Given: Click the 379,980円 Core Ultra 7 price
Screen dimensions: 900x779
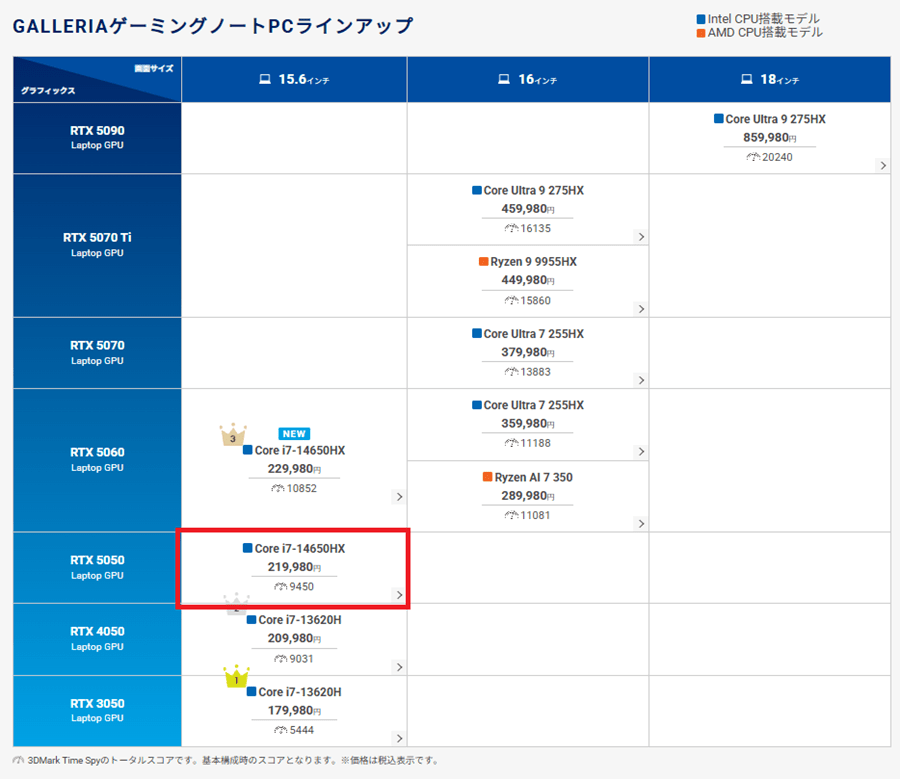Looking at the screenshot, I should [525, 352].
